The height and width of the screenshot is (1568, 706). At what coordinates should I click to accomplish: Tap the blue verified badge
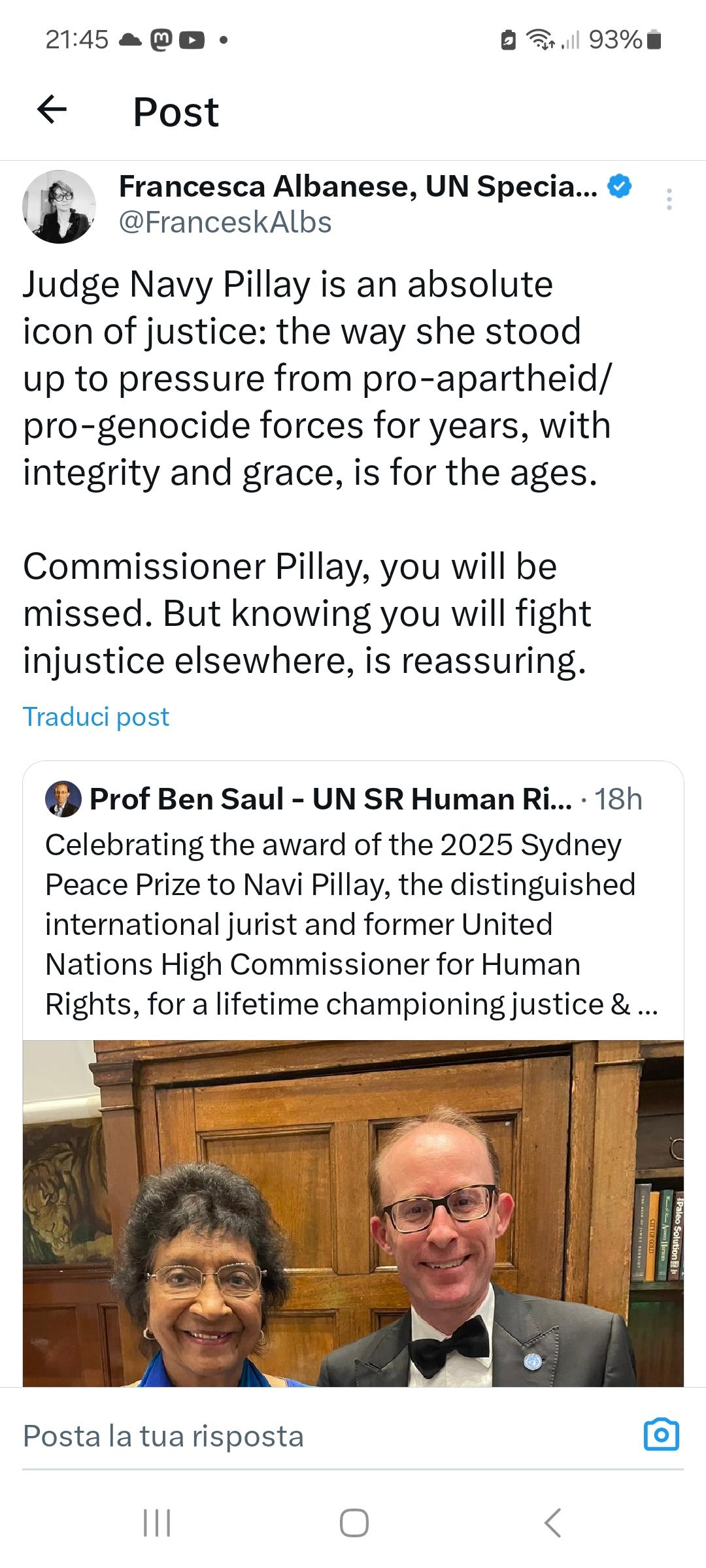[x=619, y=187]
